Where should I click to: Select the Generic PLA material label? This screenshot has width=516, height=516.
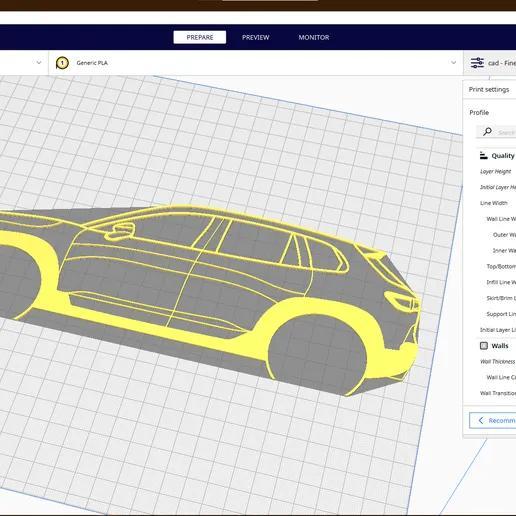[x=92, y=63]
